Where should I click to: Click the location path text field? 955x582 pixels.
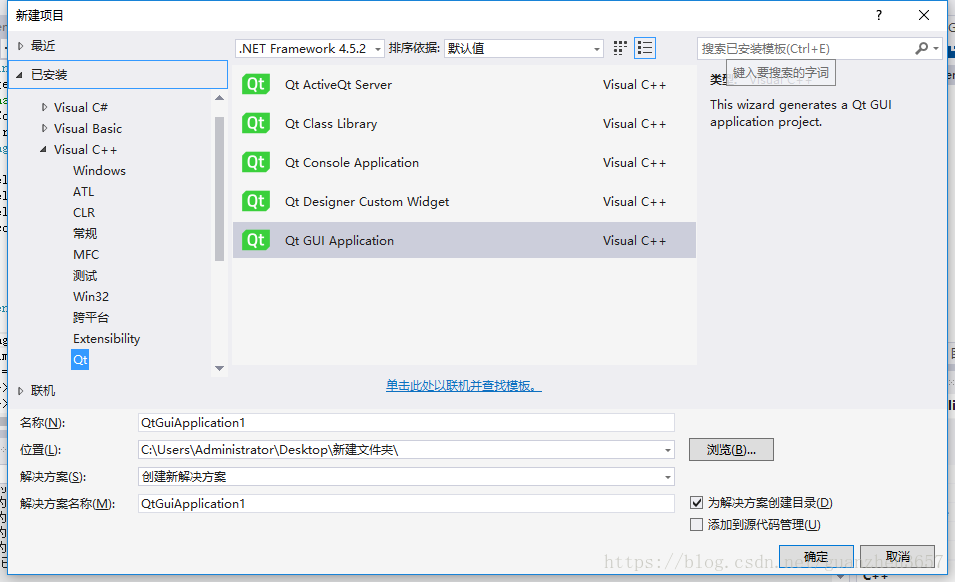400,450
